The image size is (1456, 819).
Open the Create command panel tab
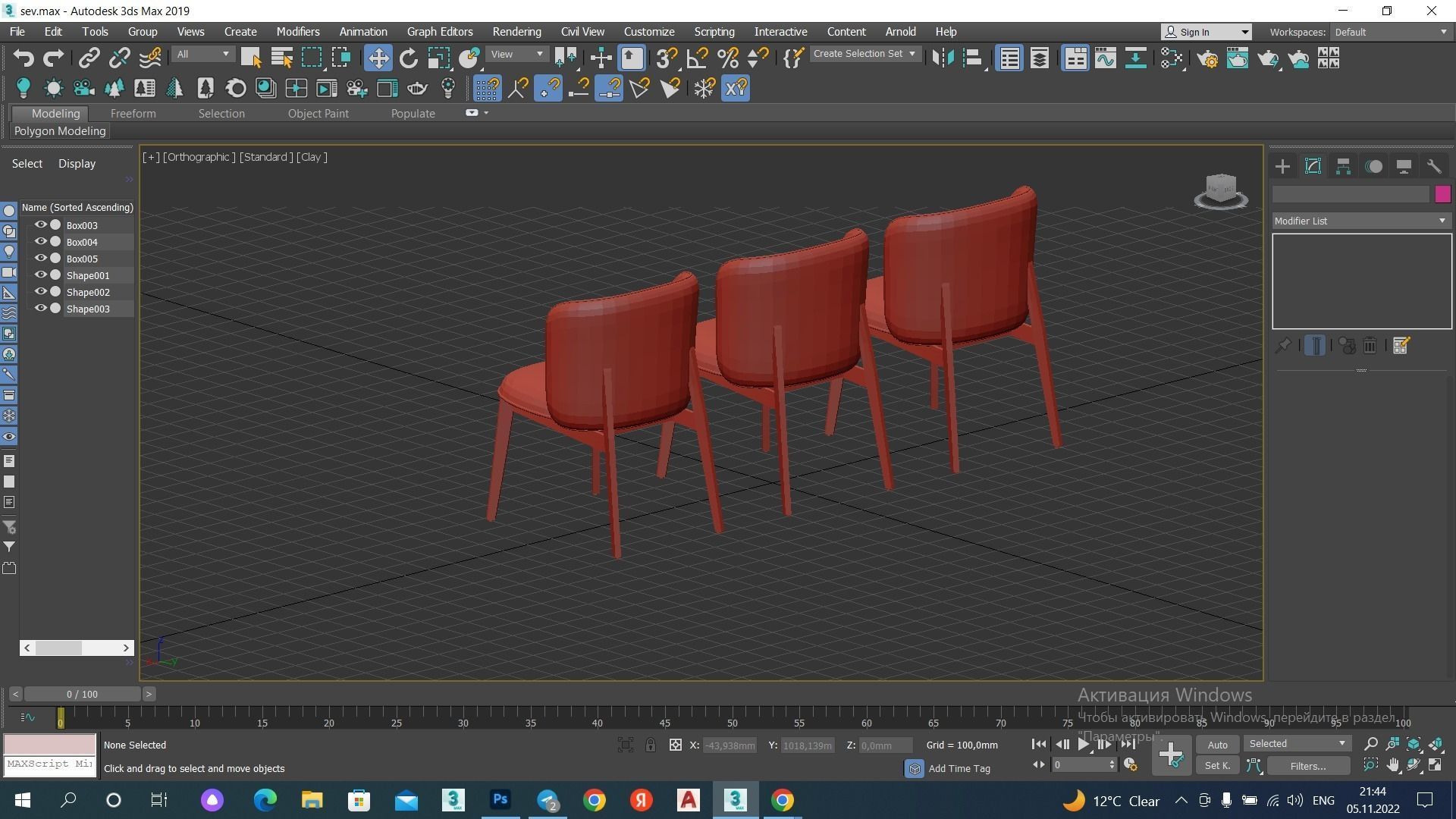point(1282,166)
